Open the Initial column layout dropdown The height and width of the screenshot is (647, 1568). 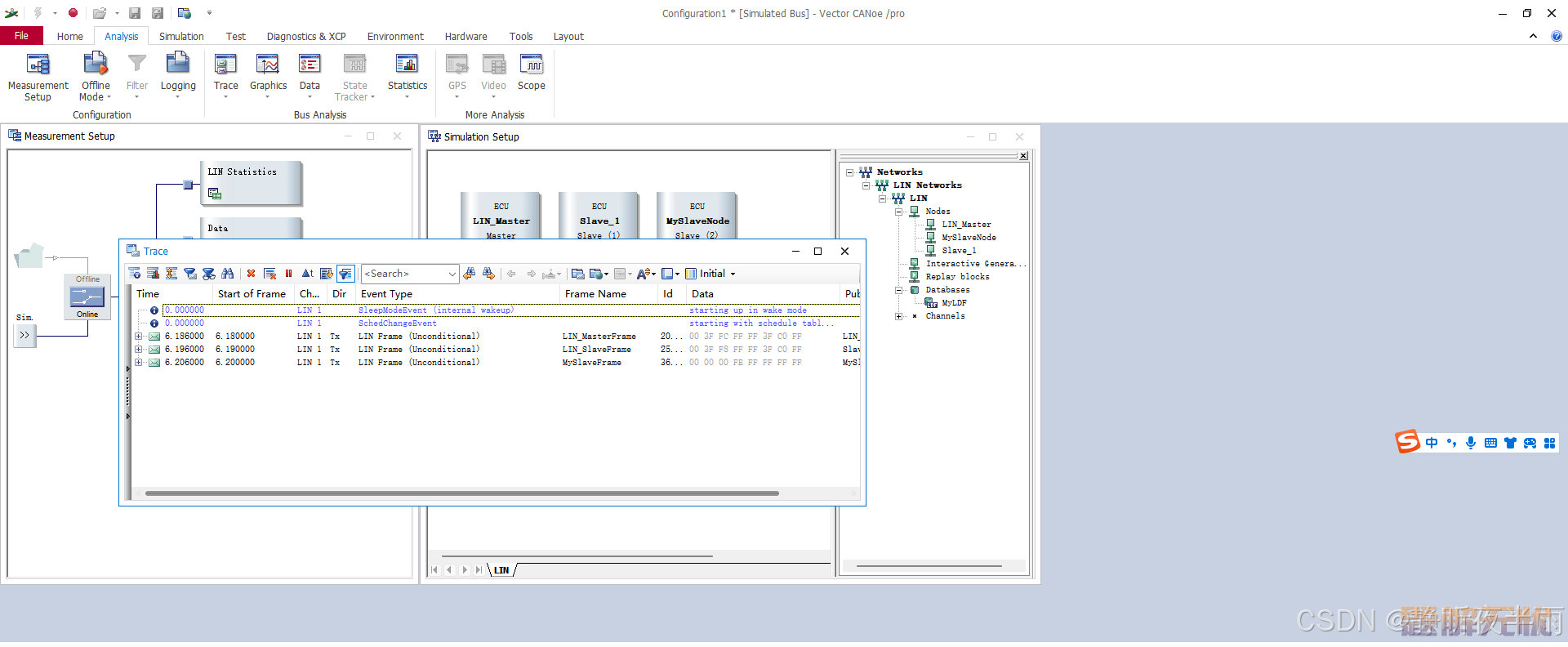pos(710,274)
